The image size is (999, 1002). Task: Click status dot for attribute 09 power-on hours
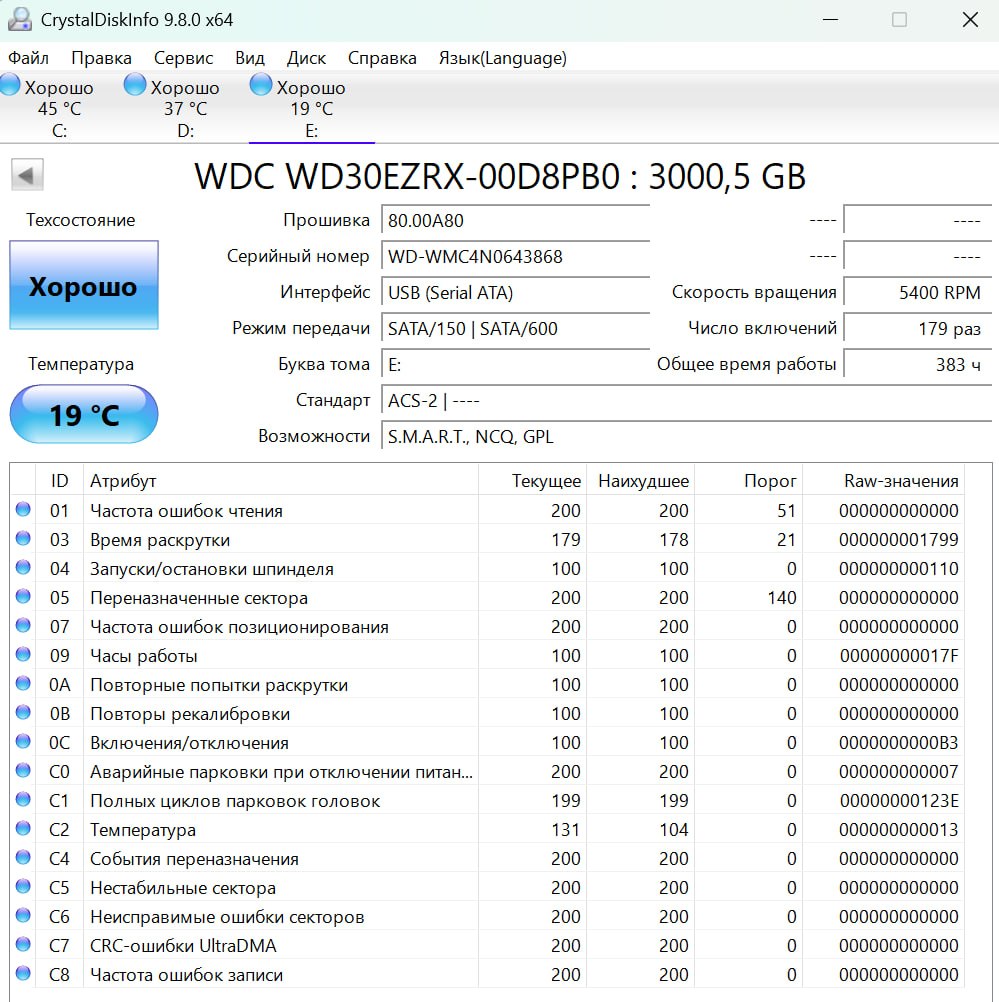tap(23, 654)
